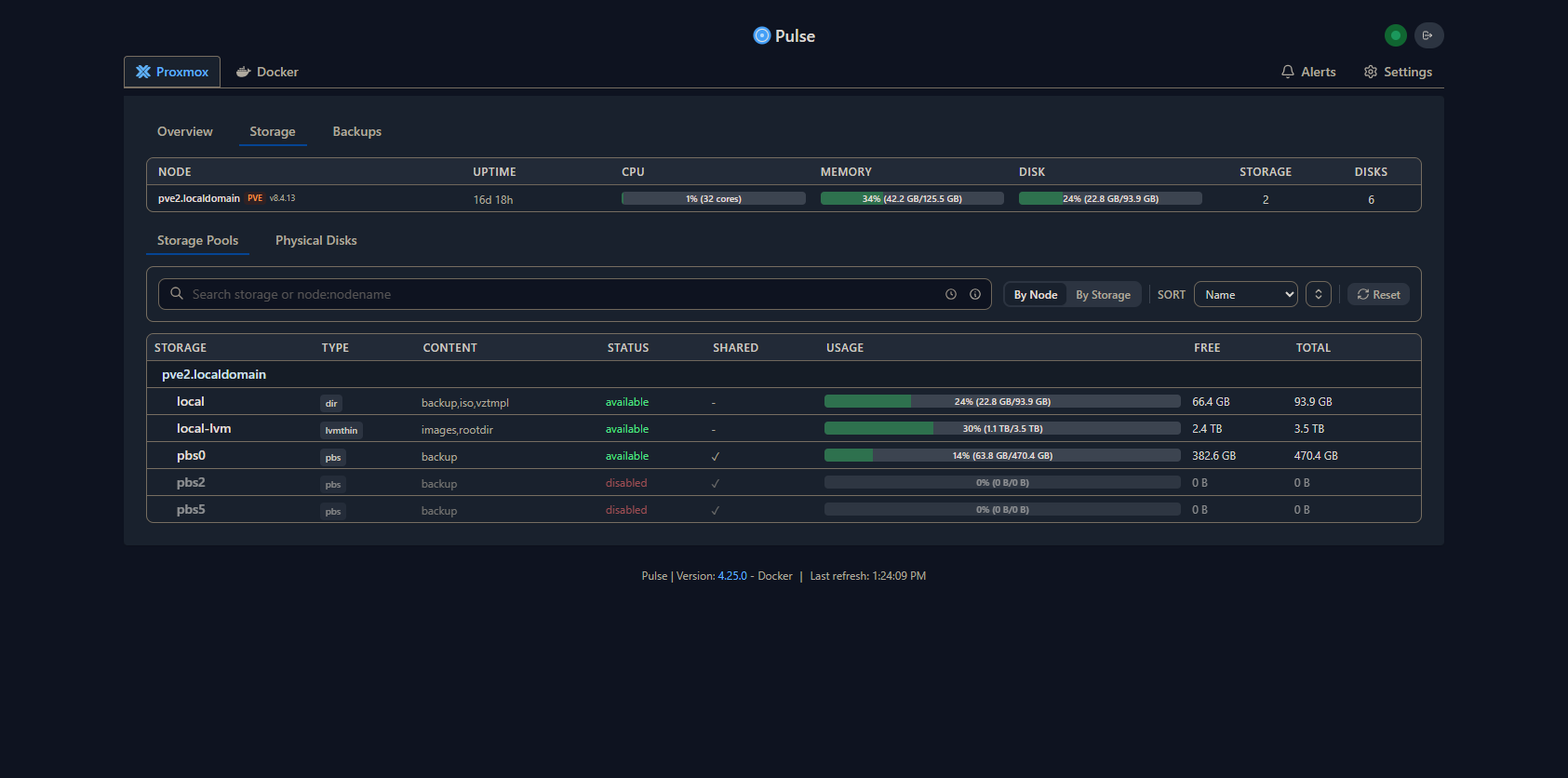This screenshot has width=1568, height=778.
Task: Click the logout icon button
Action: [1428, 35]
